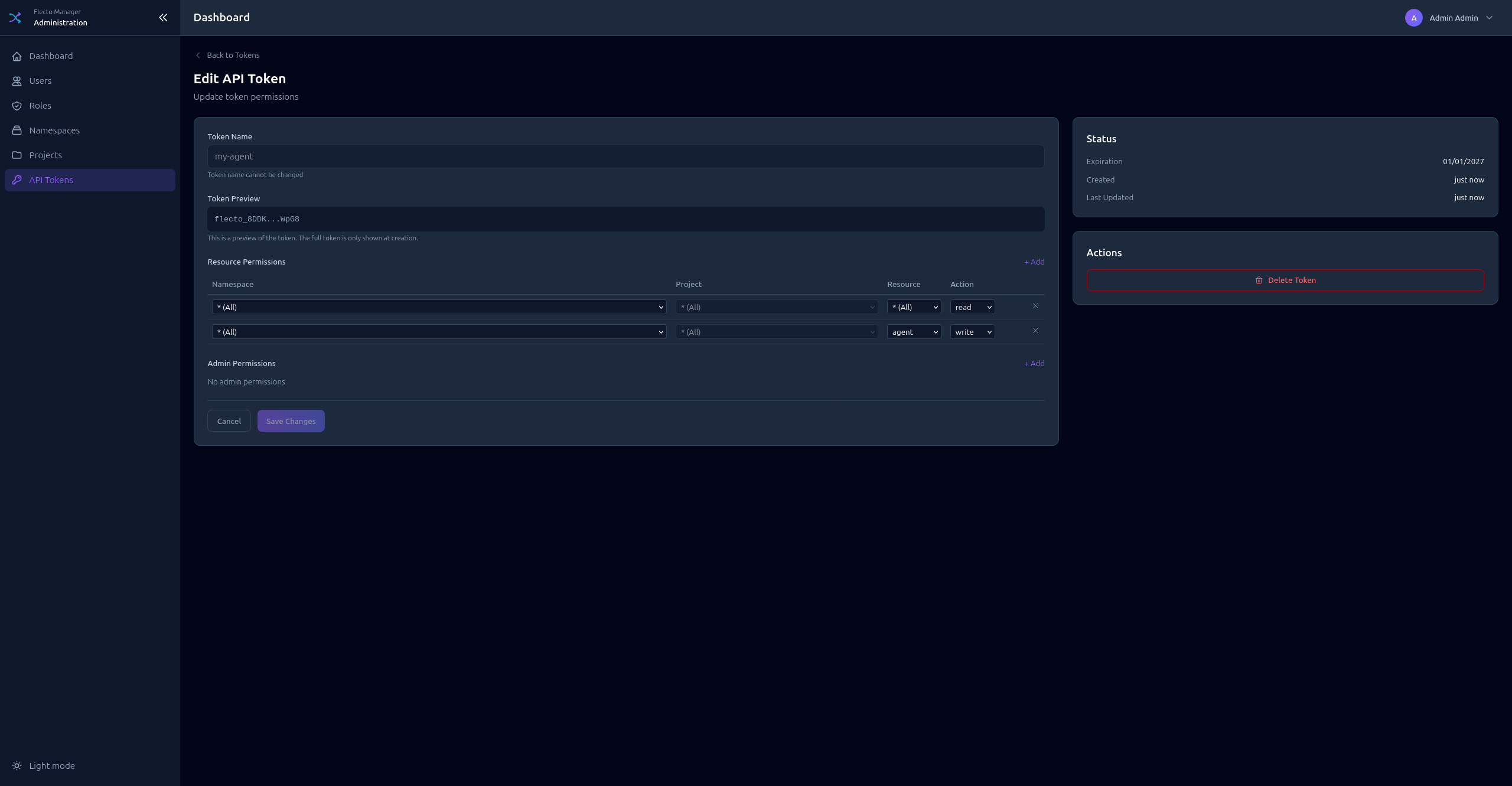Change the read Action dropdown
The height and width of the screenshot is (786, 1512).
(x=972, y=307)
